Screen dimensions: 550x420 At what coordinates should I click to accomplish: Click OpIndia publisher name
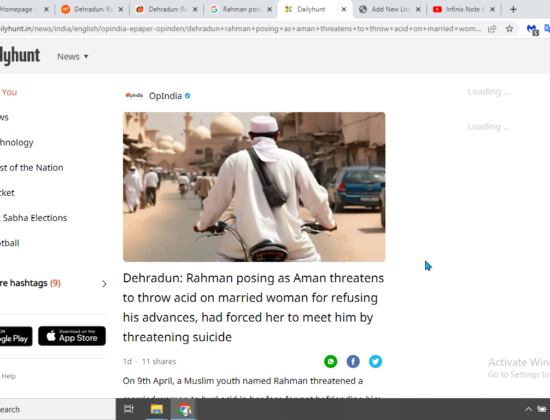165,96
